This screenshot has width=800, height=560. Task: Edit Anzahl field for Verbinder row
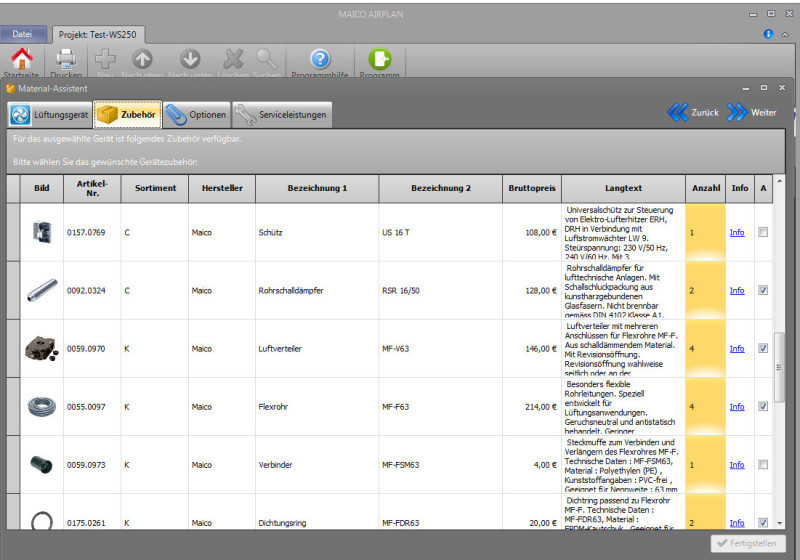coord(705,465)
